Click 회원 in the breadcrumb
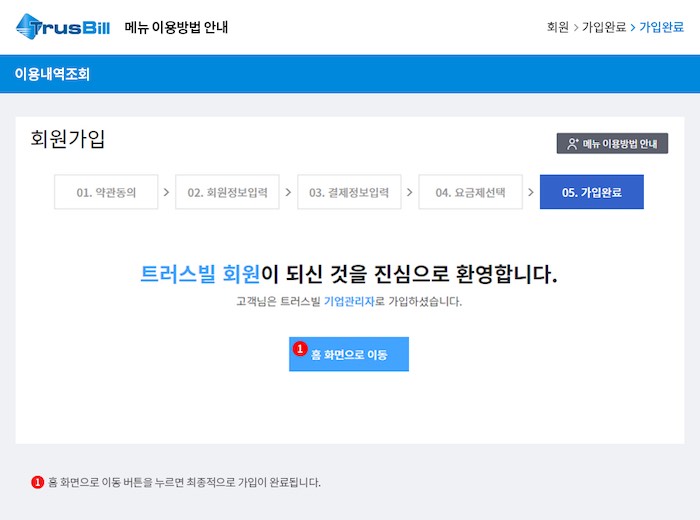 coord(558,27)
